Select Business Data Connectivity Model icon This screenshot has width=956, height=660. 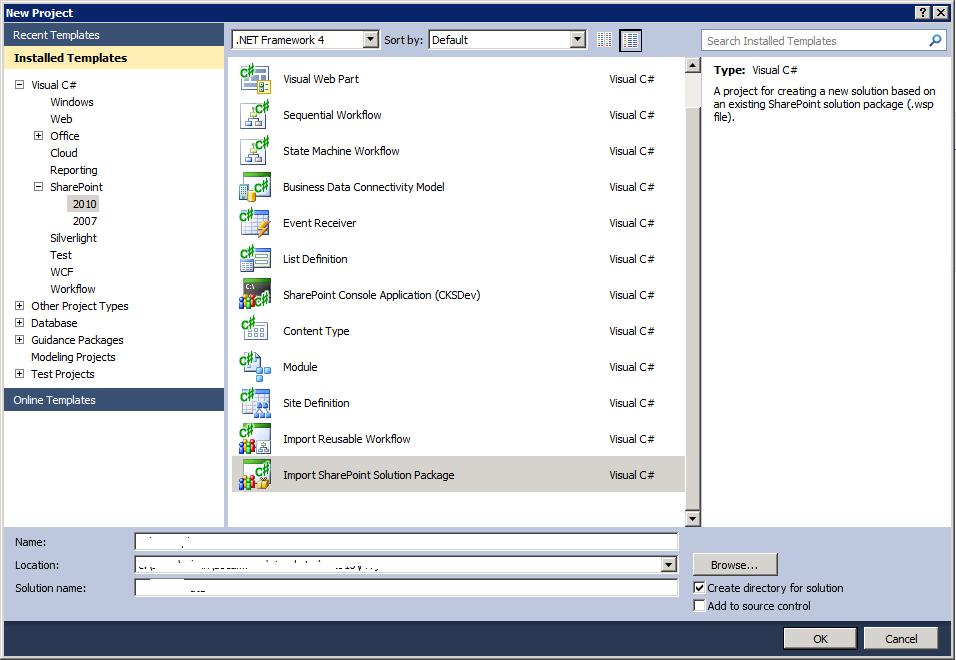tap(255, 186)
